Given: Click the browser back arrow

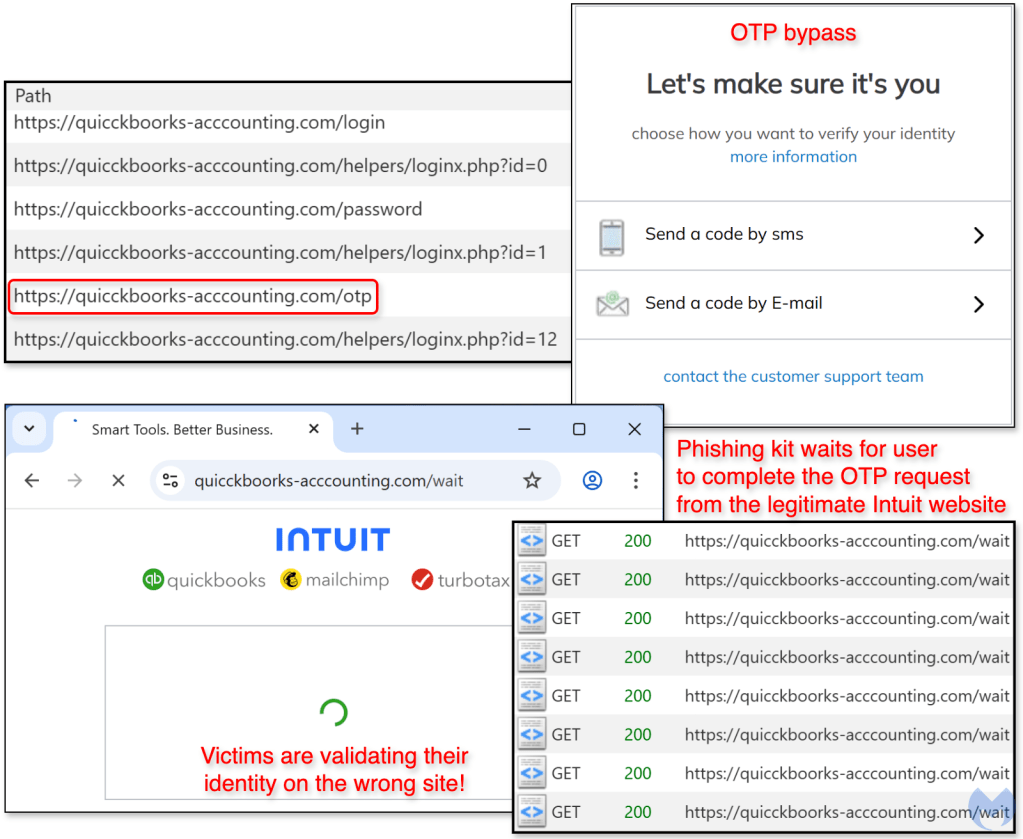Looking at the screenshot, I should (32, 481).
